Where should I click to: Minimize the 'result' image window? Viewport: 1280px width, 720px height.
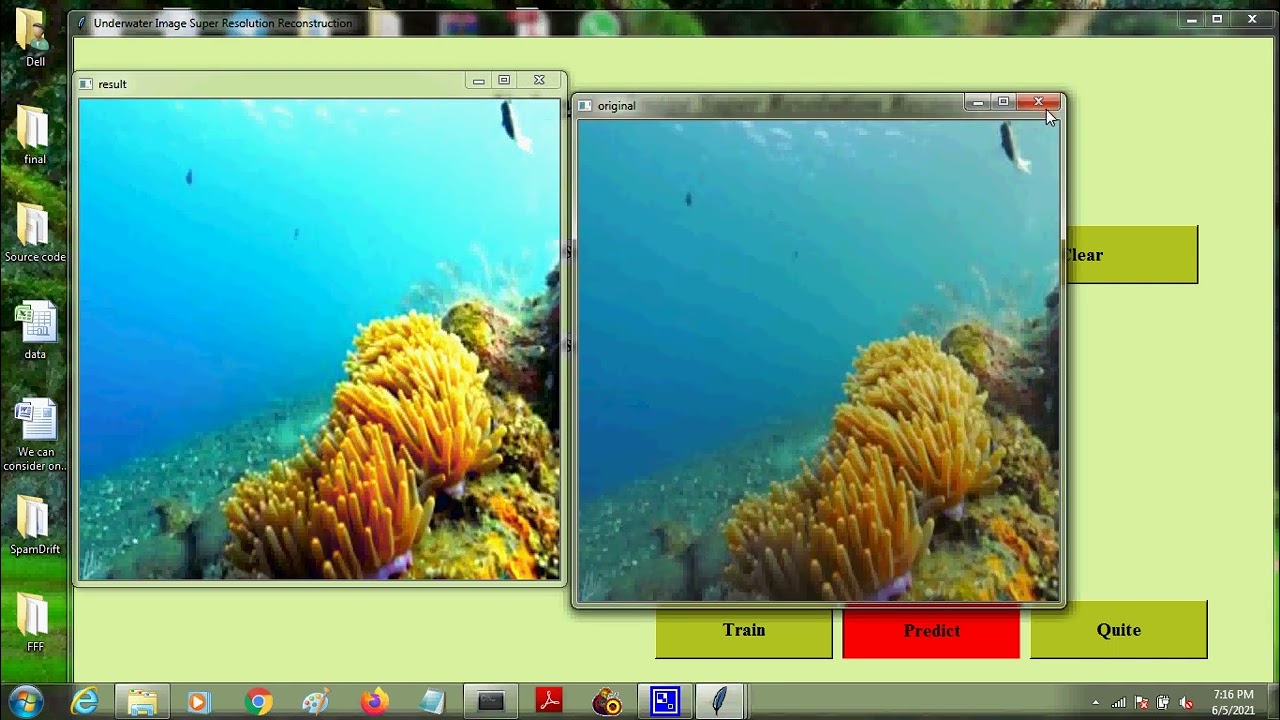pos(478,80)
